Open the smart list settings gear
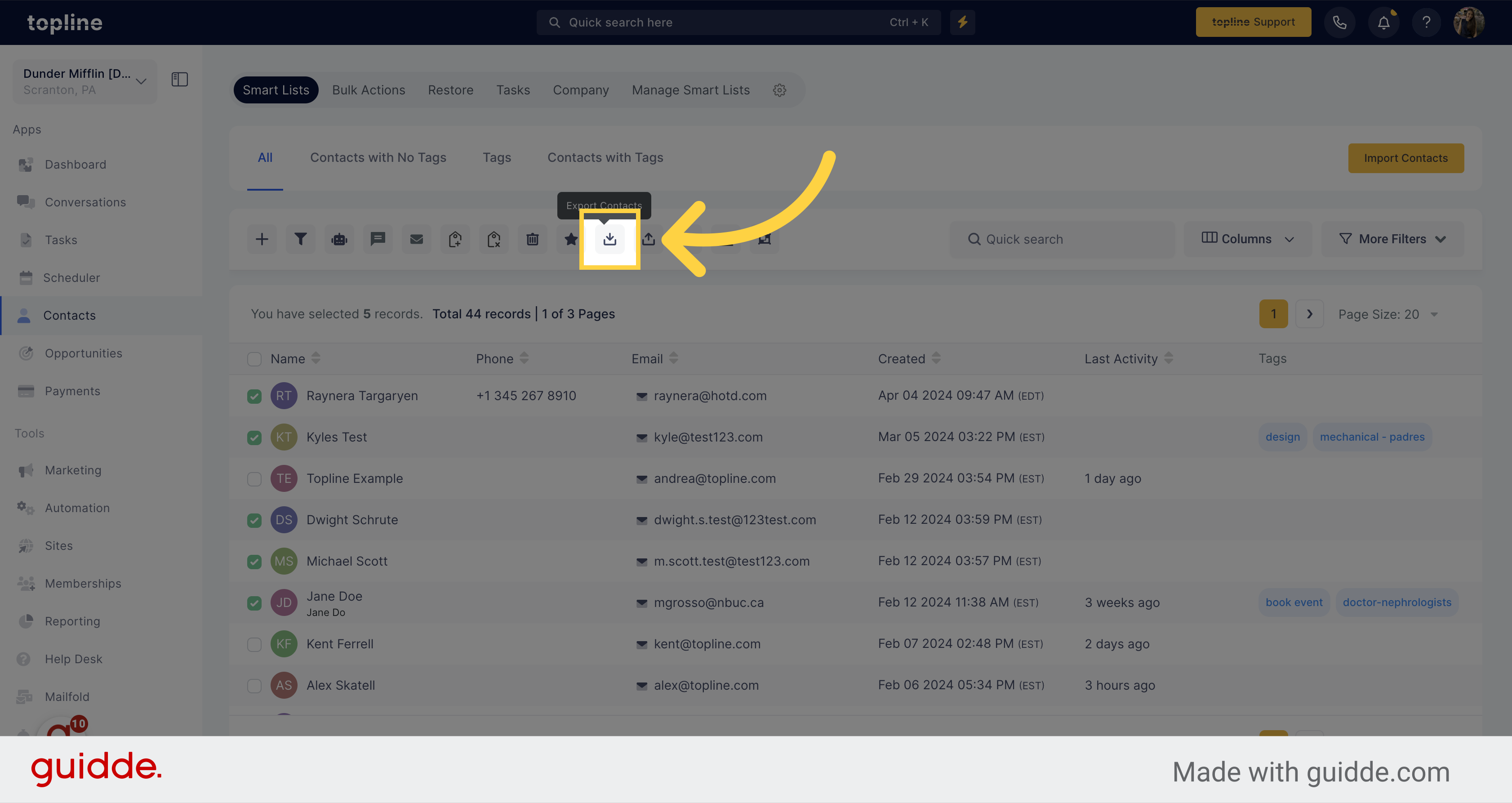Viewport: 1512px width, 803px height. (x=779, y=90)
